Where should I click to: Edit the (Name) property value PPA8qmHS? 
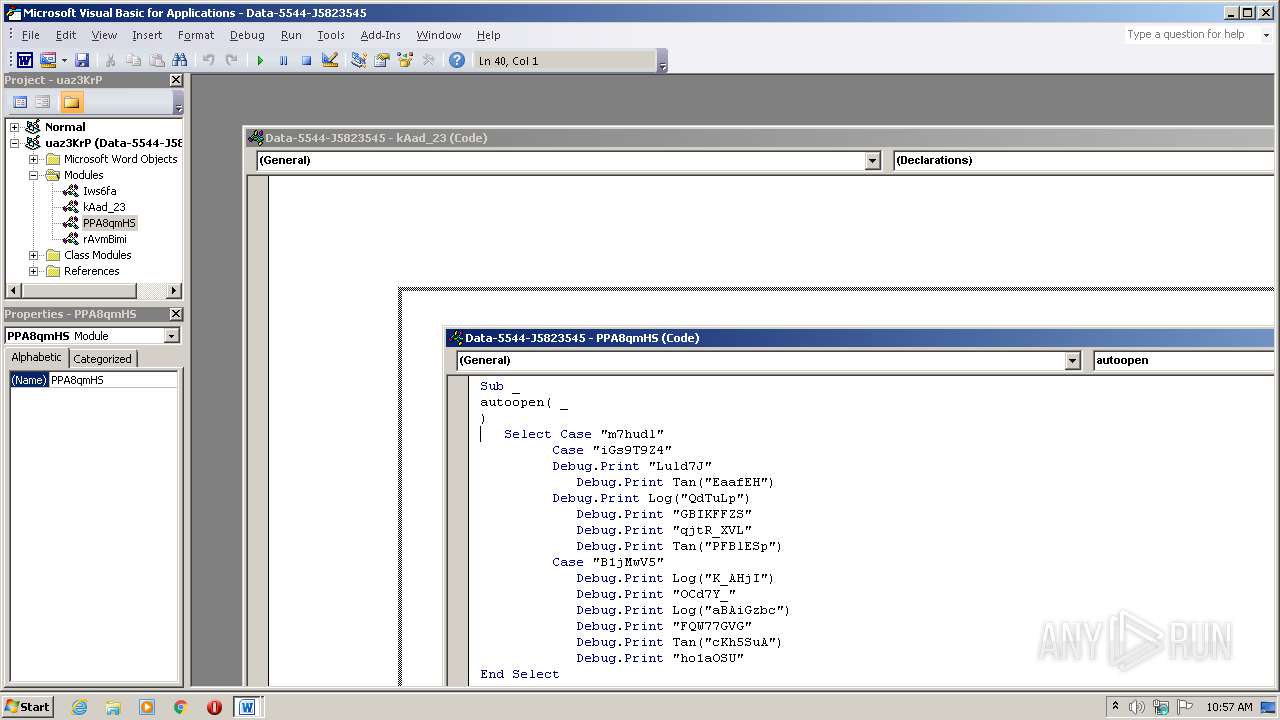[113, 380]
